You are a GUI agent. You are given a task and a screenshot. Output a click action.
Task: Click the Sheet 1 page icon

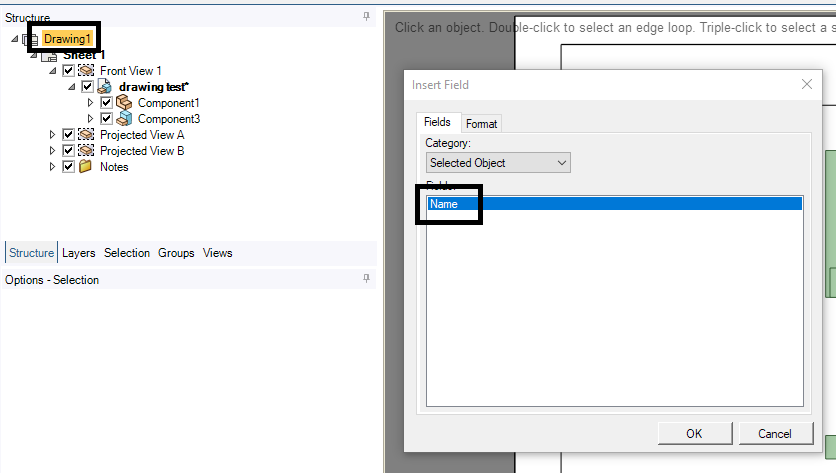click(x=50, y=56)
